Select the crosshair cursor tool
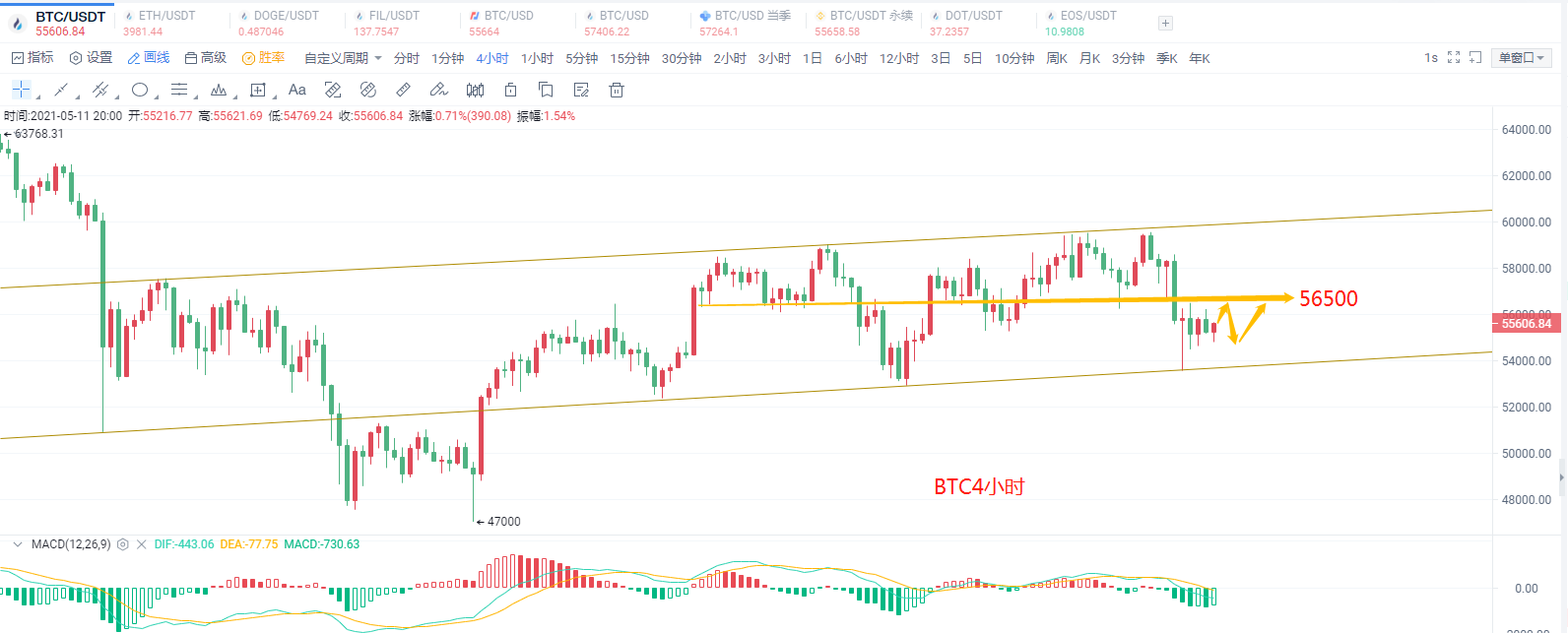Image resolution: width=1568 pixels, height=633 pixels. point(21,91)
